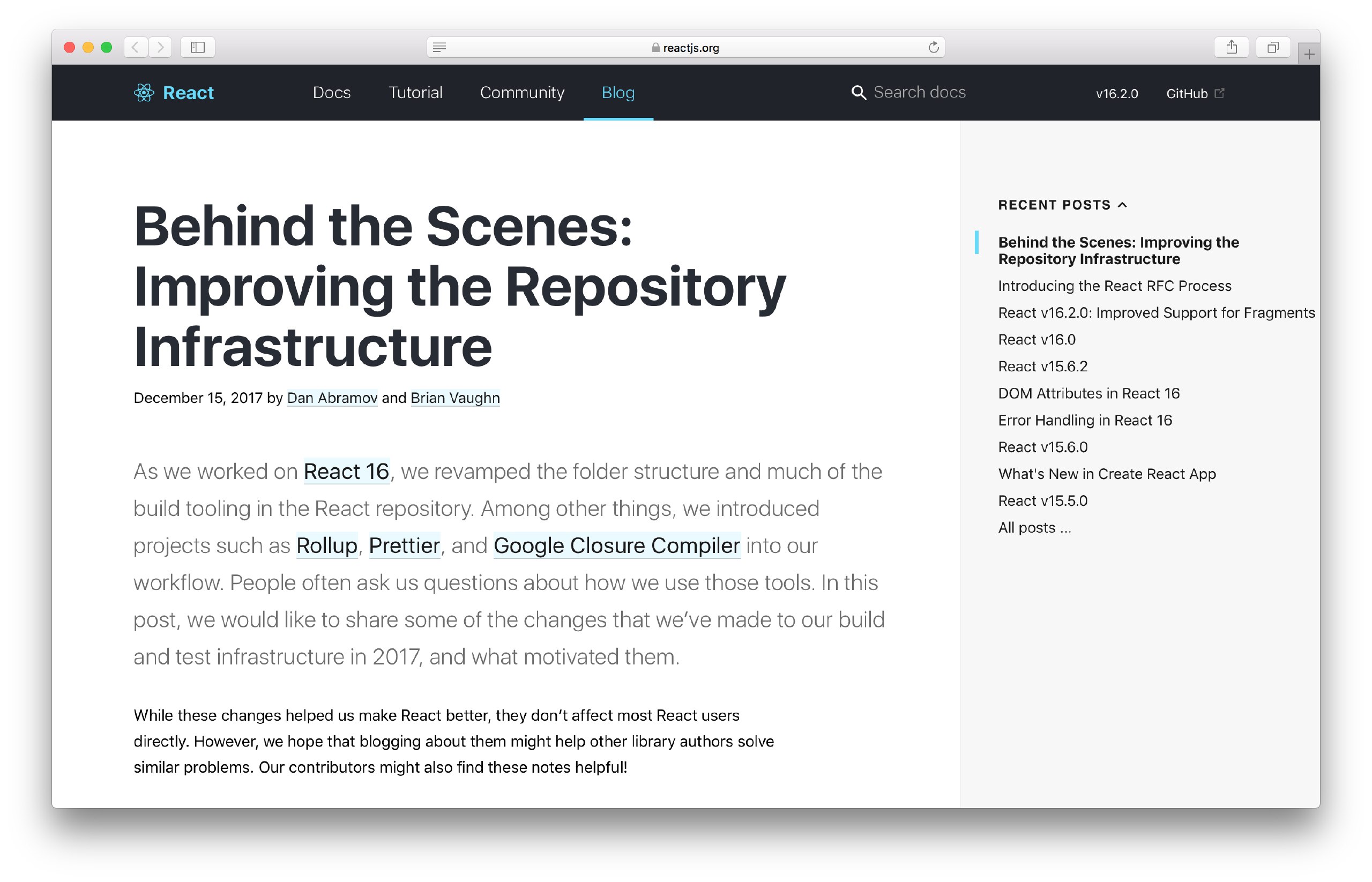Open the React v15.6.0 post
The image size is (1372, 882).
click(1042, 447)
